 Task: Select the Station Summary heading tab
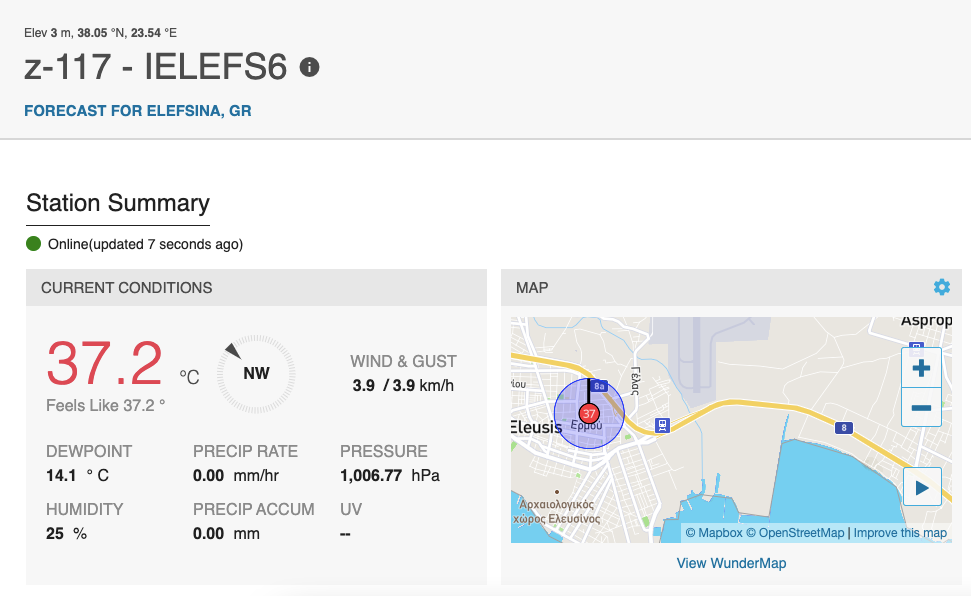pyautogui.click(x=118, y=203)
